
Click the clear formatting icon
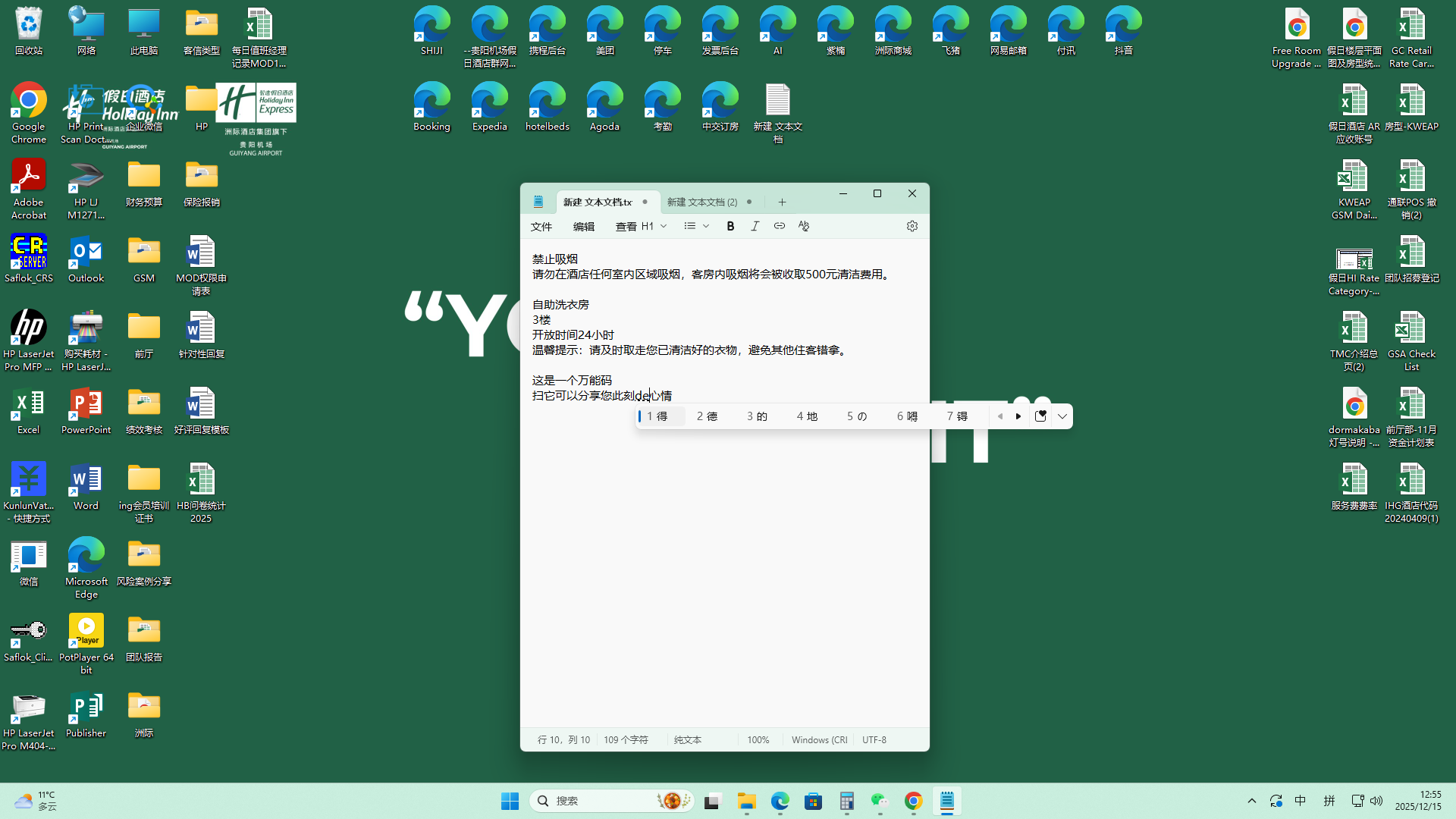click(804, 226)
